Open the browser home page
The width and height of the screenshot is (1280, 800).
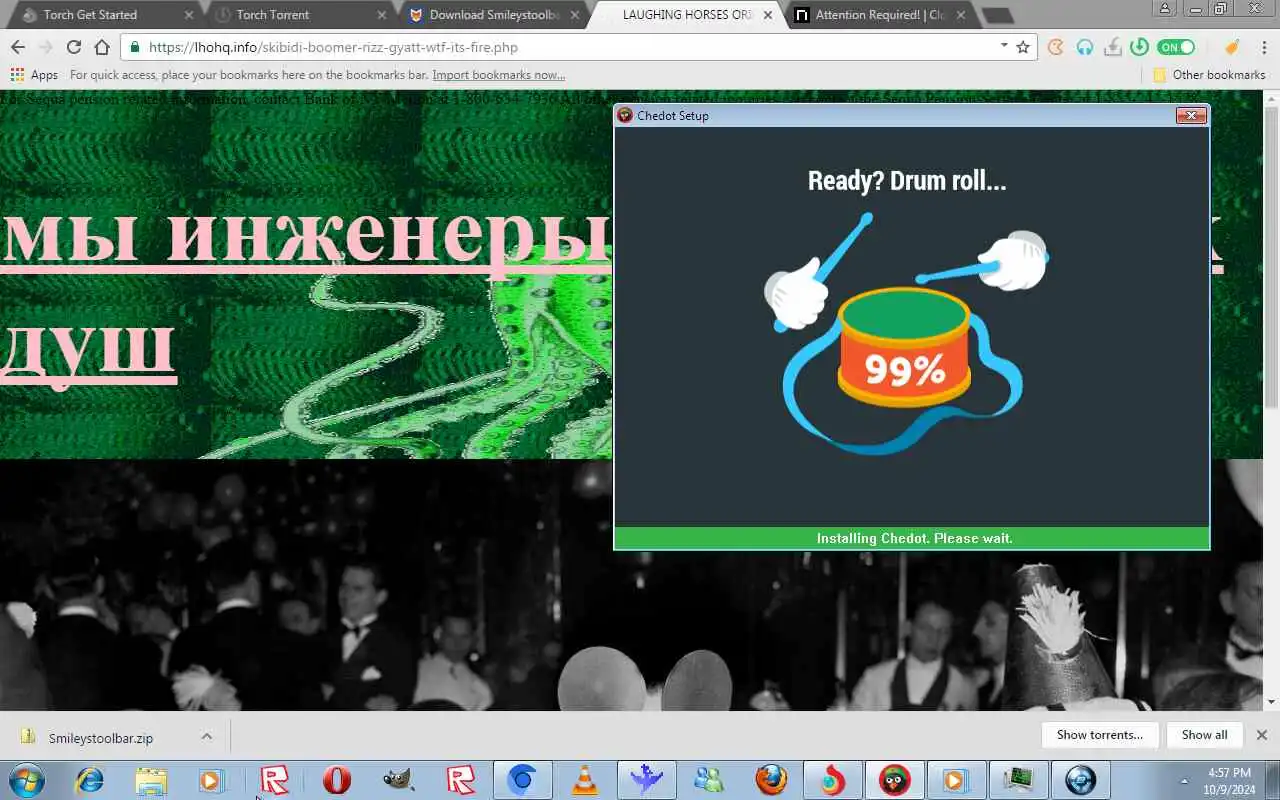pos(101,47)
